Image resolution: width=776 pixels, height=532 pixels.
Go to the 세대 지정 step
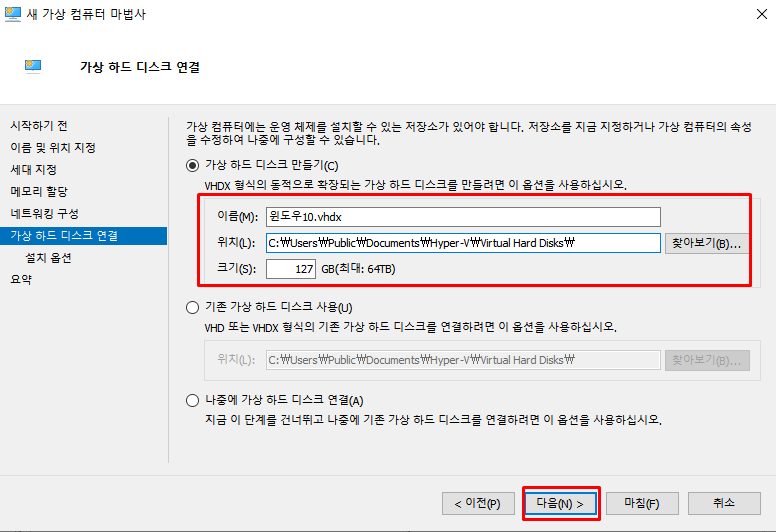34,170
